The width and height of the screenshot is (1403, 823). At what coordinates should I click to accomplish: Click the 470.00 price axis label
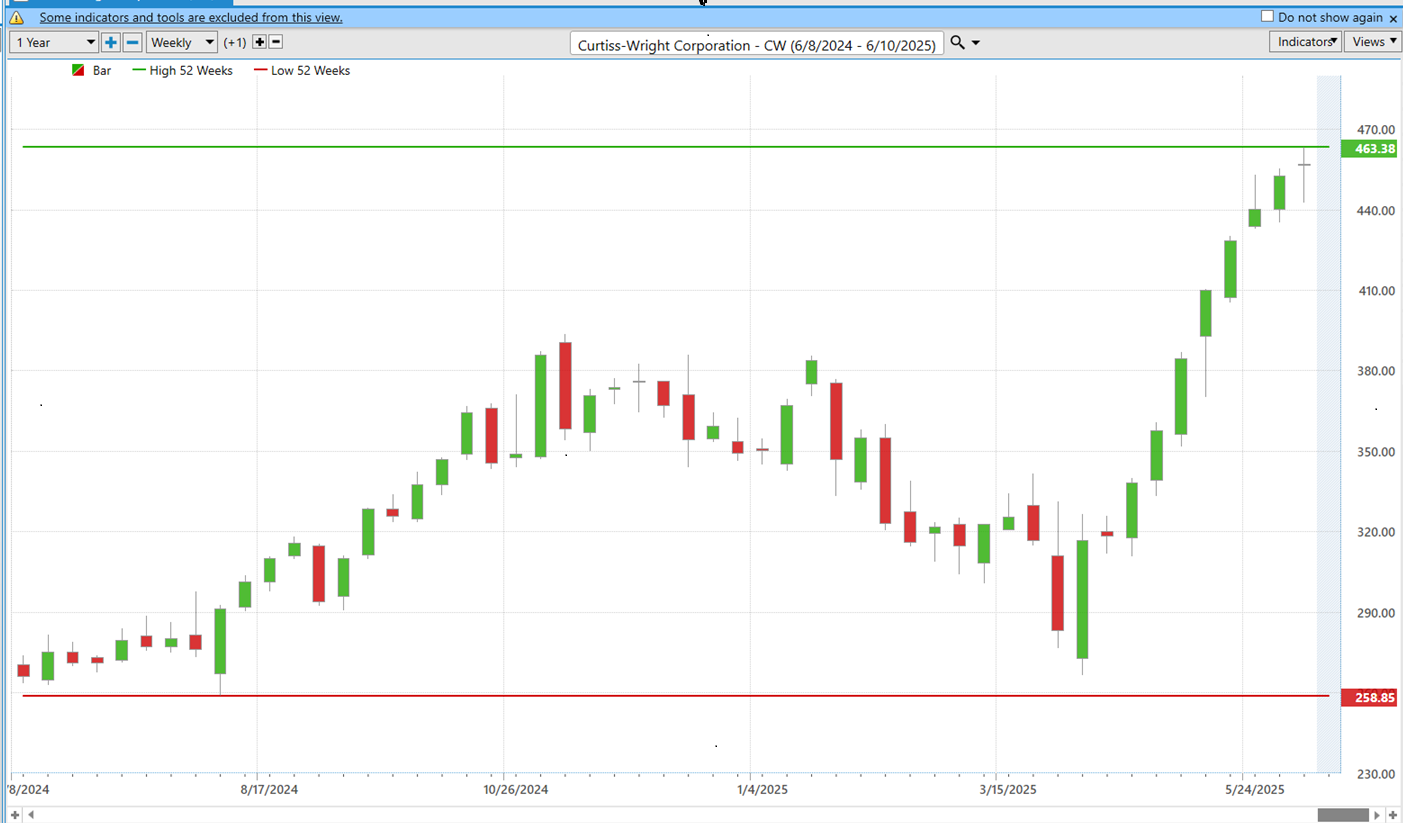[x=1375, y=130]
